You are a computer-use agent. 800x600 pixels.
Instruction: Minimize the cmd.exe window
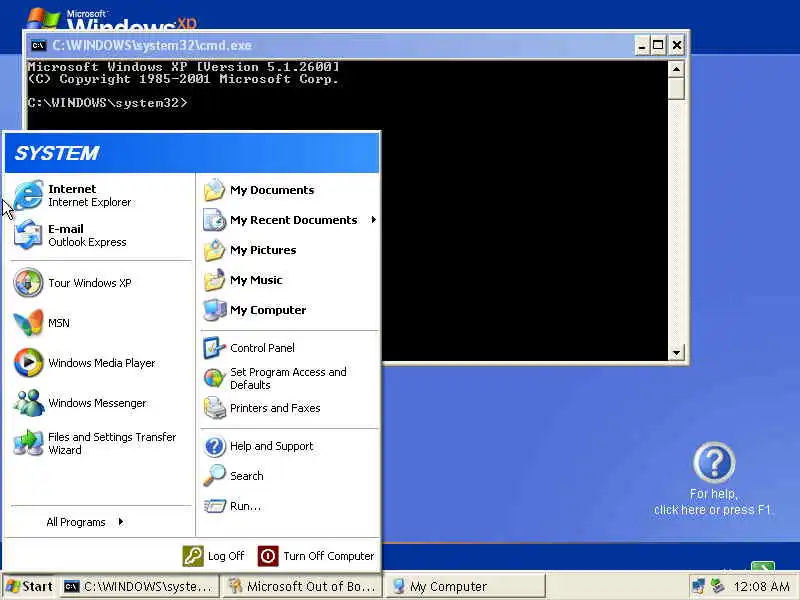[642, 45]
